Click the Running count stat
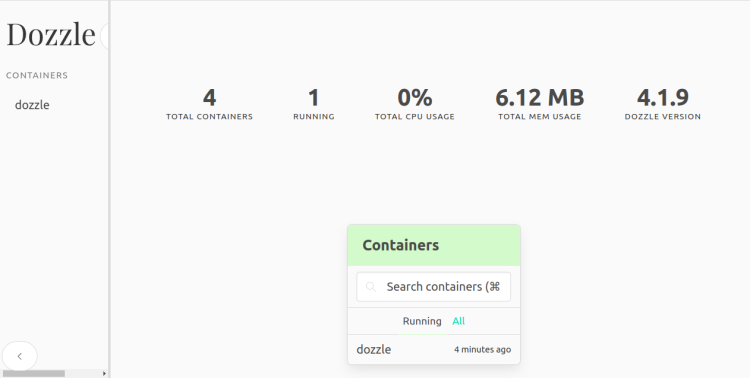 pos(314,104)
